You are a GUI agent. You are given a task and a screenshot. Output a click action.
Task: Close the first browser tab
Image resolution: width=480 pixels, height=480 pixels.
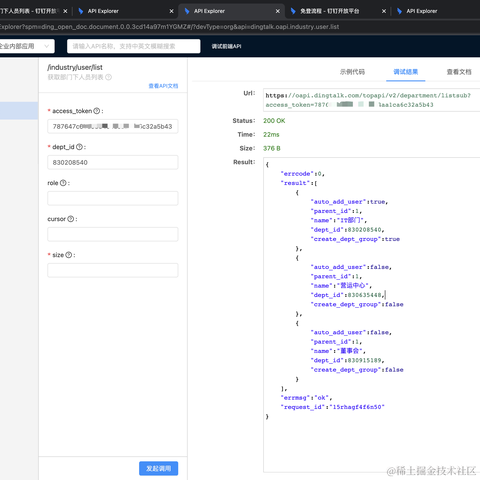click(x=65, y=11)
